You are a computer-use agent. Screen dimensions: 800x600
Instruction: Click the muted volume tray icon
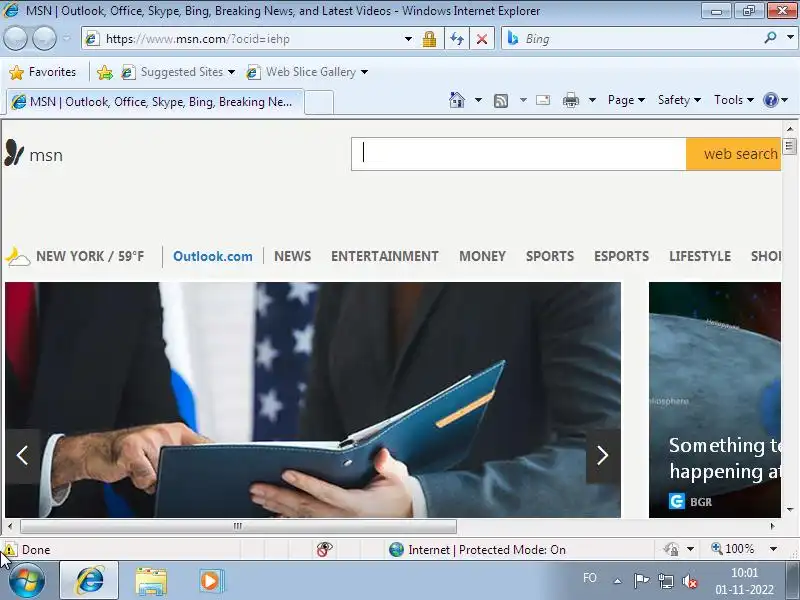pos(690,581)
